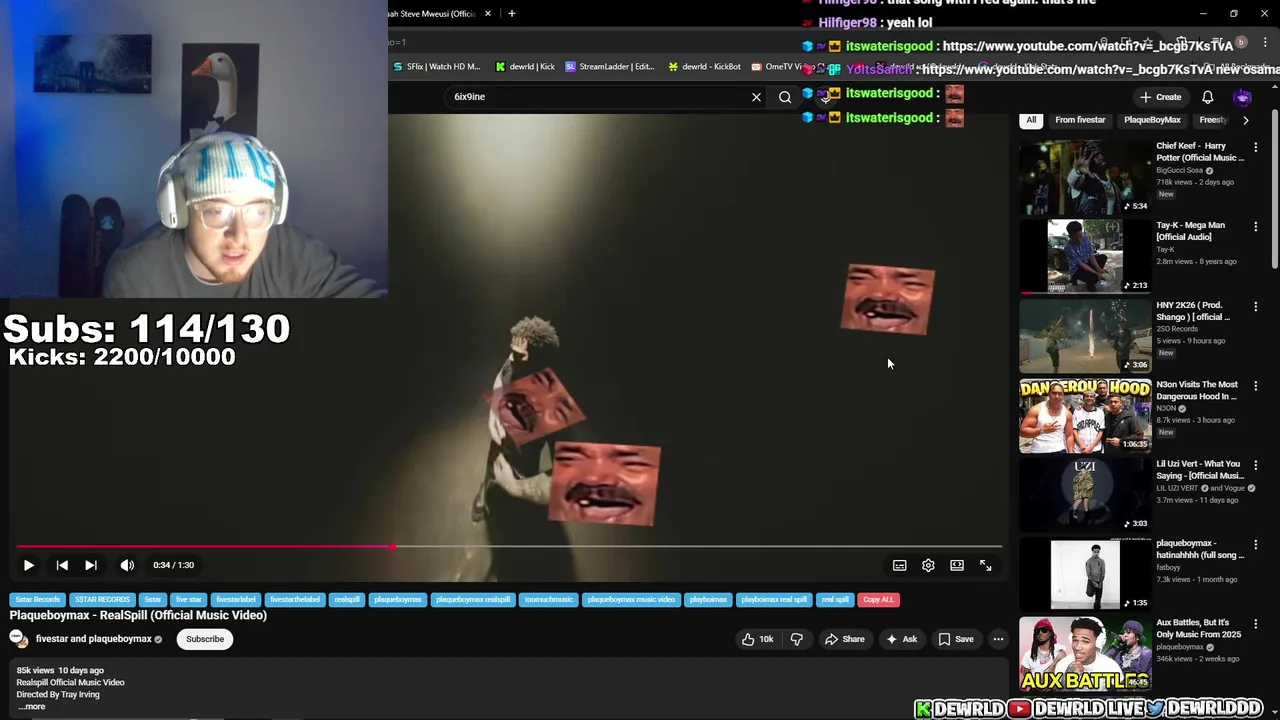This screenshot has height=720, width=1280.
Task: Select the 'From fivestar' chip
Action: 1080,120
